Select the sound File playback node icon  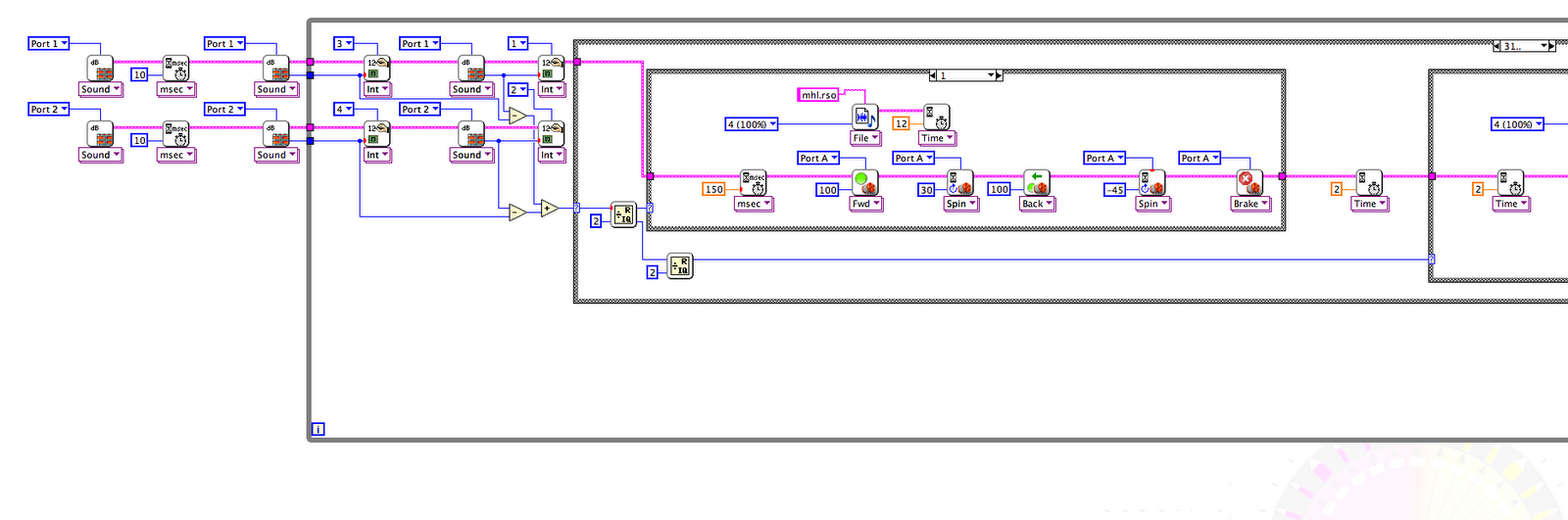click(864, 118)
